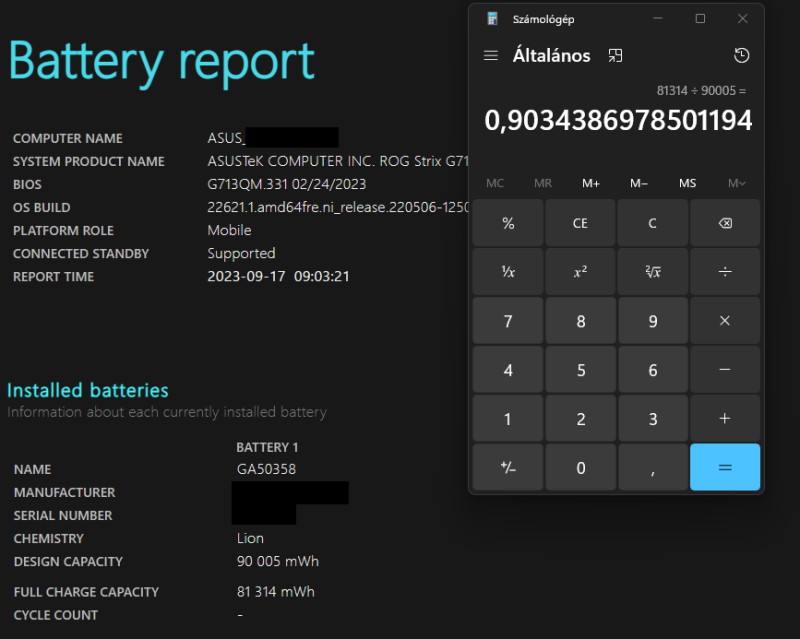Click the BATTERY 1 column header

click(x=267, y=448)
